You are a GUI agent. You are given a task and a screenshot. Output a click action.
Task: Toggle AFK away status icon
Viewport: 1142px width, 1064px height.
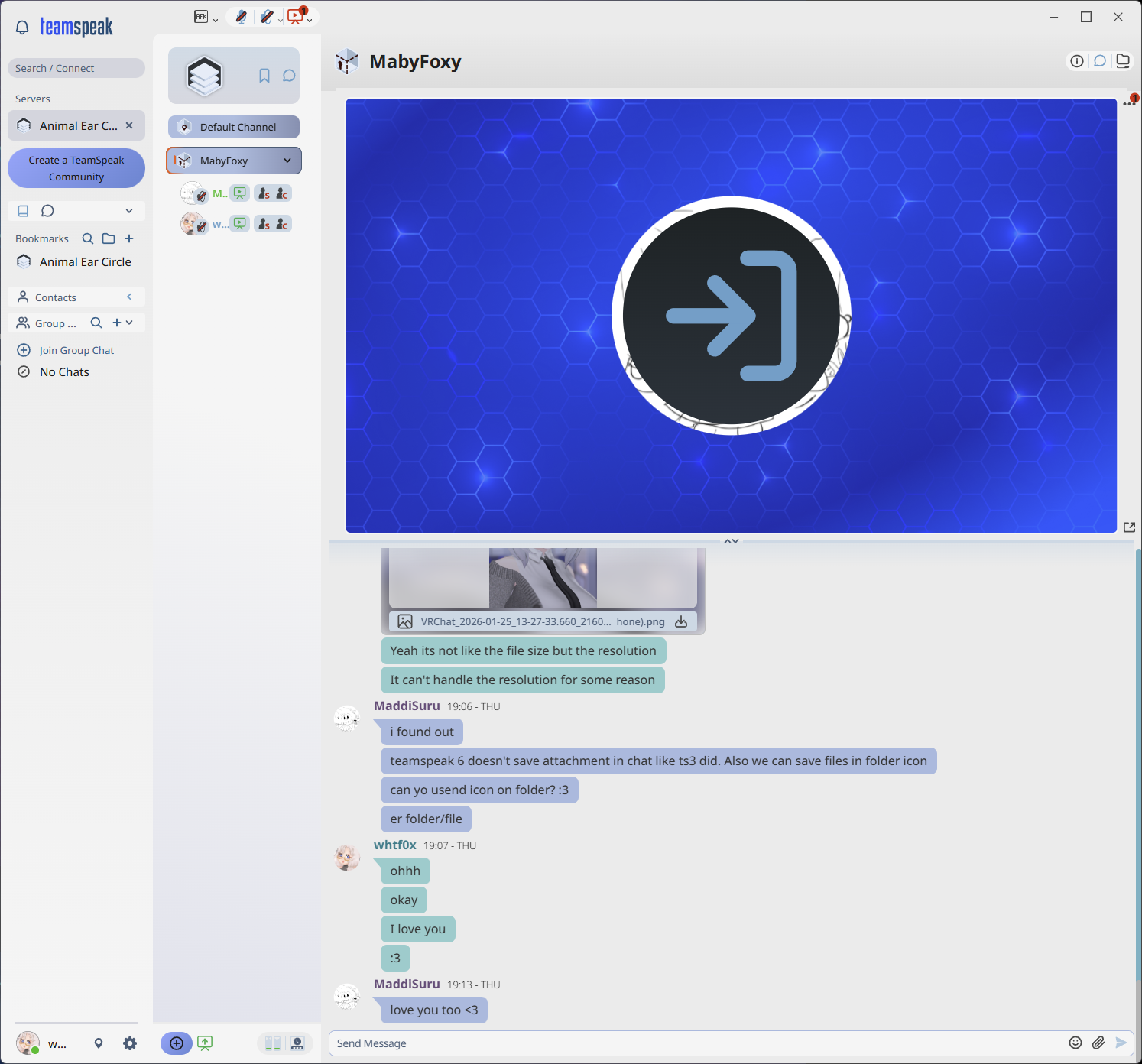[201, 17]
